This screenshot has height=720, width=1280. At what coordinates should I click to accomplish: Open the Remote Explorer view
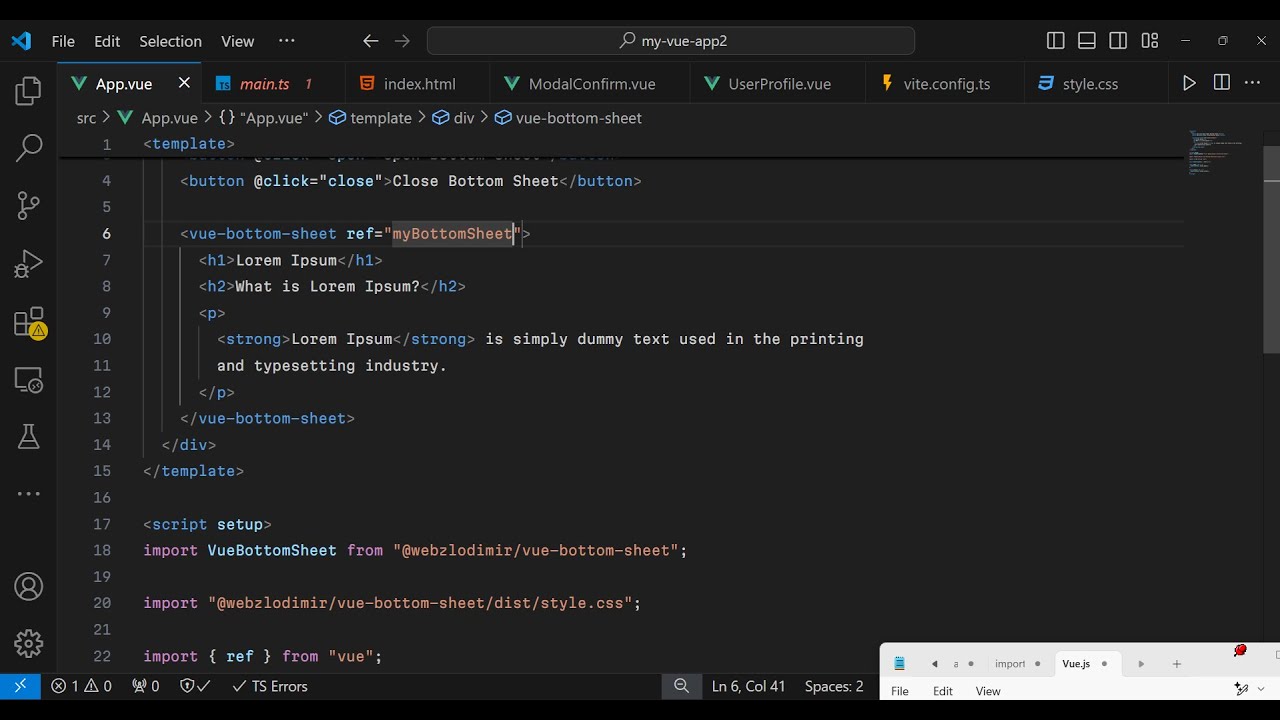click(29, 380)
